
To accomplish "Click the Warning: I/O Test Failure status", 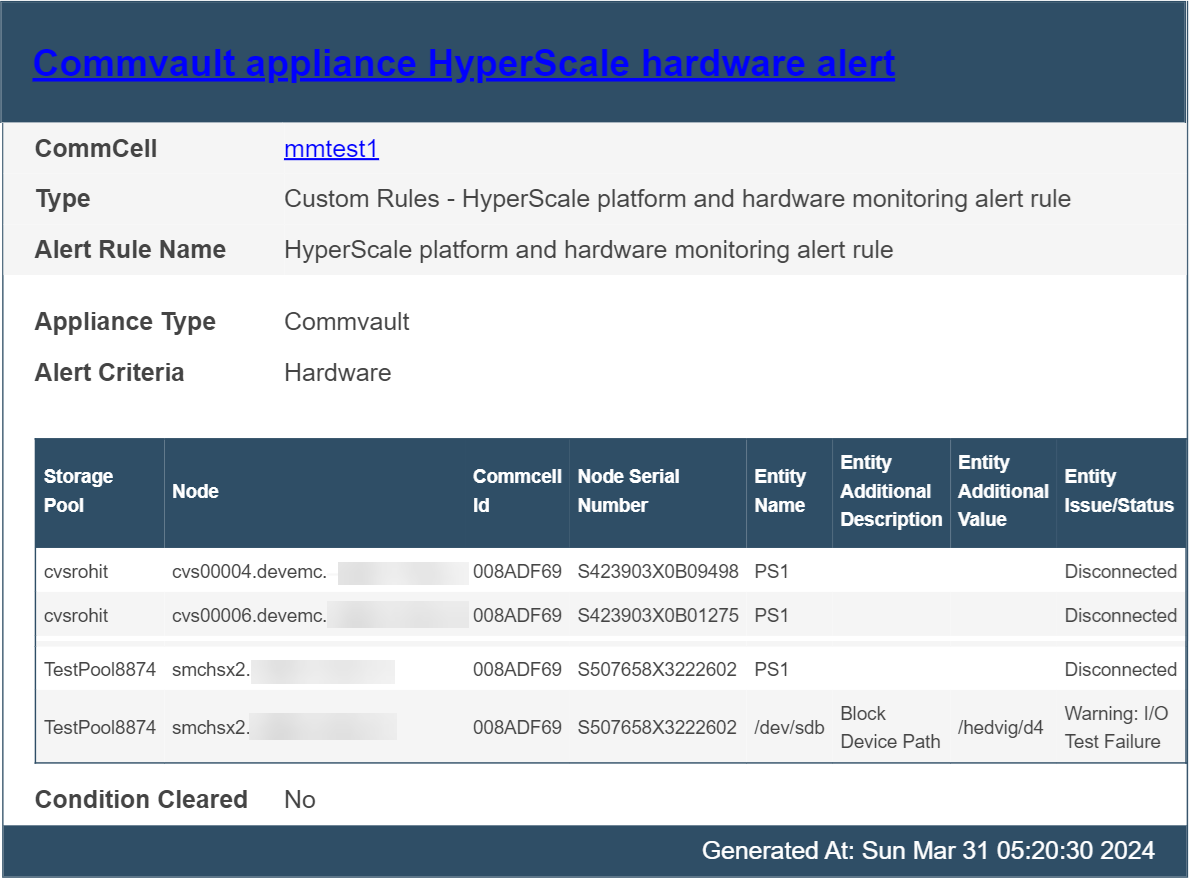I will click(x=1115, y=727).
